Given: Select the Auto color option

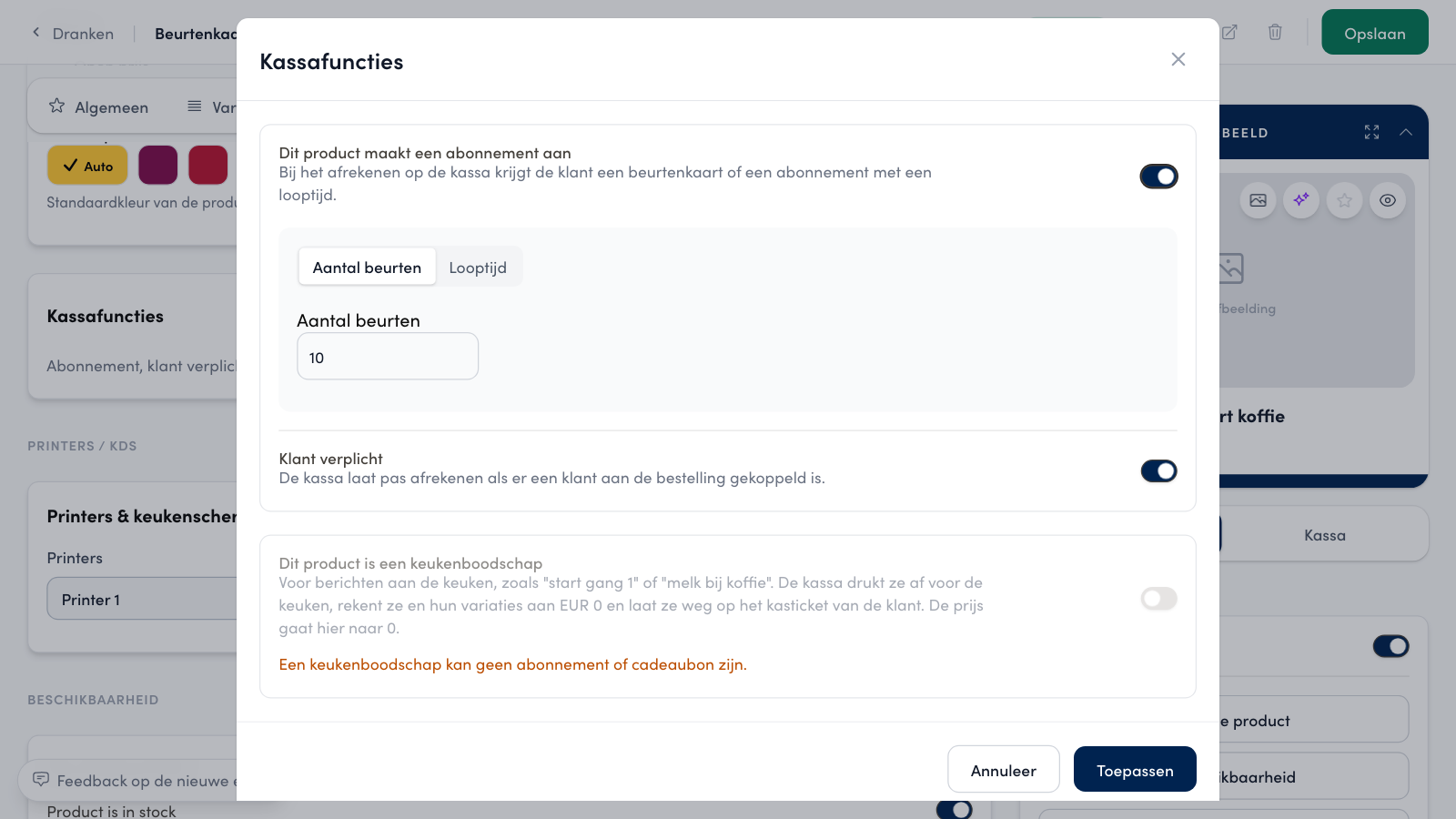Looking at the screenshot, I should point(87,166).
